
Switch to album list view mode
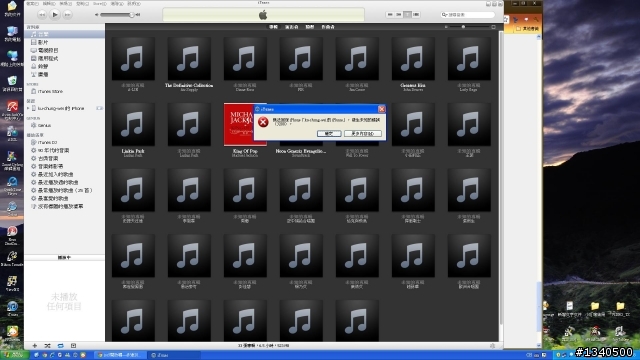click(399, 15)
